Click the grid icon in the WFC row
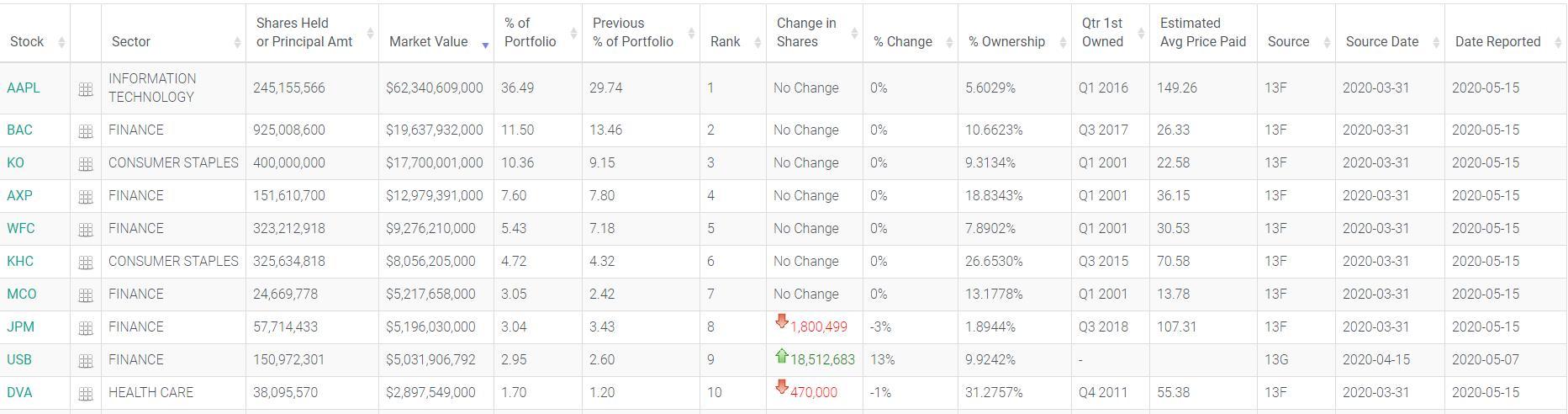This screenshot has height=414, width=1568. tap(86, 230)
